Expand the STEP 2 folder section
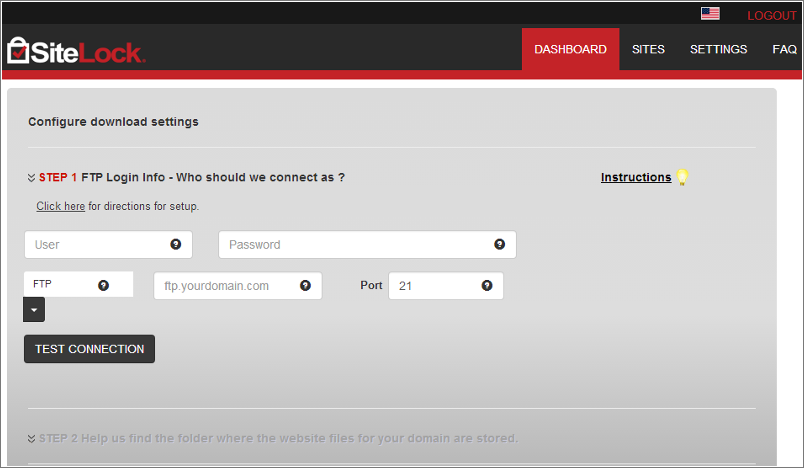 tap(32, 438)
